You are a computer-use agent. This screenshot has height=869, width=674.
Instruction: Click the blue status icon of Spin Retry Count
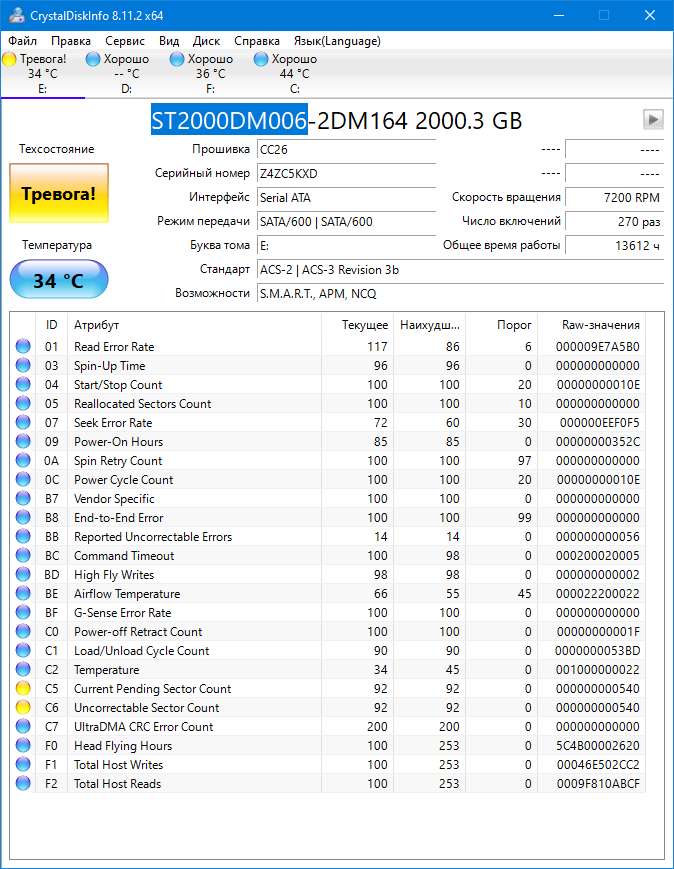pyautogui.click(x=23, y=461)
